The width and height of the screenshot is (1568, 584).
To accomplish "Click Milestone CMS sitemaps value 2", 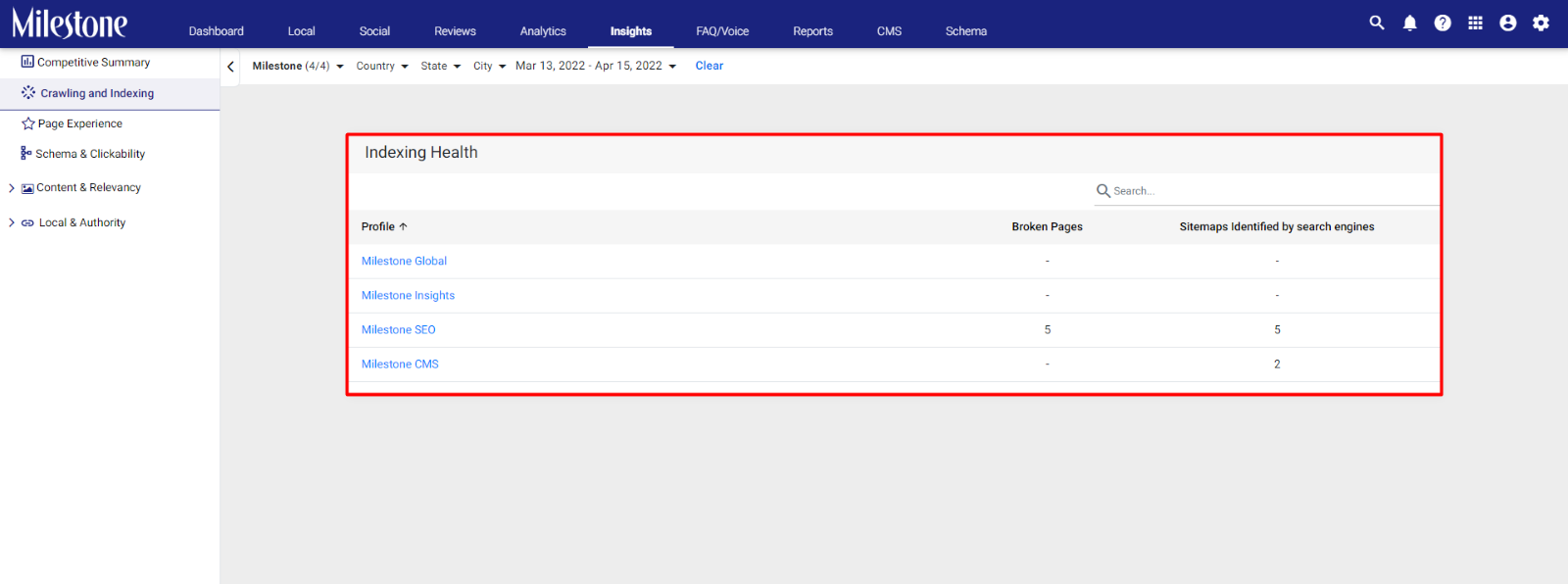I will (1277, 364).
